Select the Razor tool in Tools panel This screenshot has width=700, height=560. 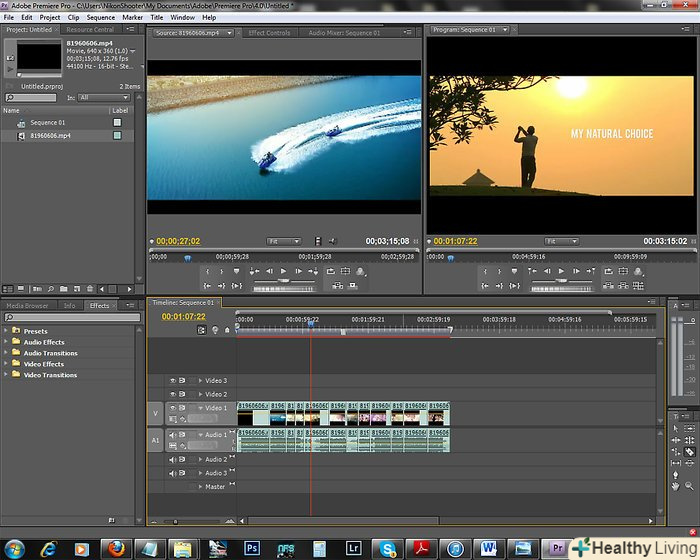point(690,452)
